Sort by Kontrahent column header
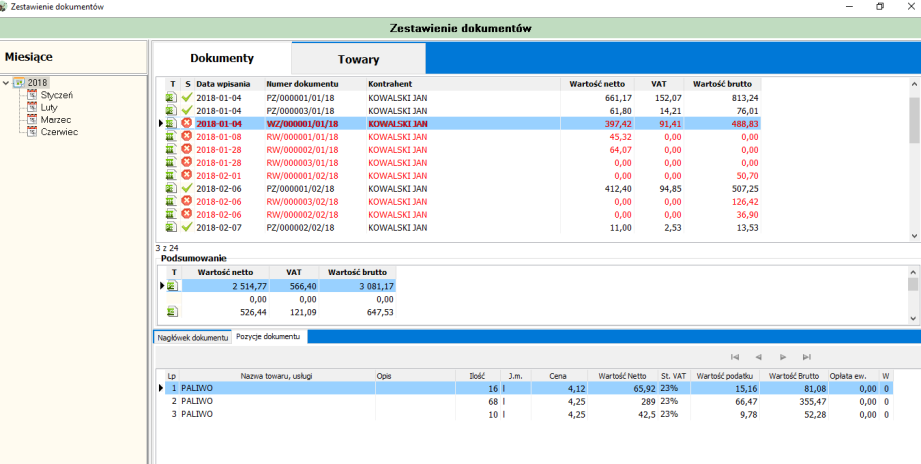 [x=463, y=84]
